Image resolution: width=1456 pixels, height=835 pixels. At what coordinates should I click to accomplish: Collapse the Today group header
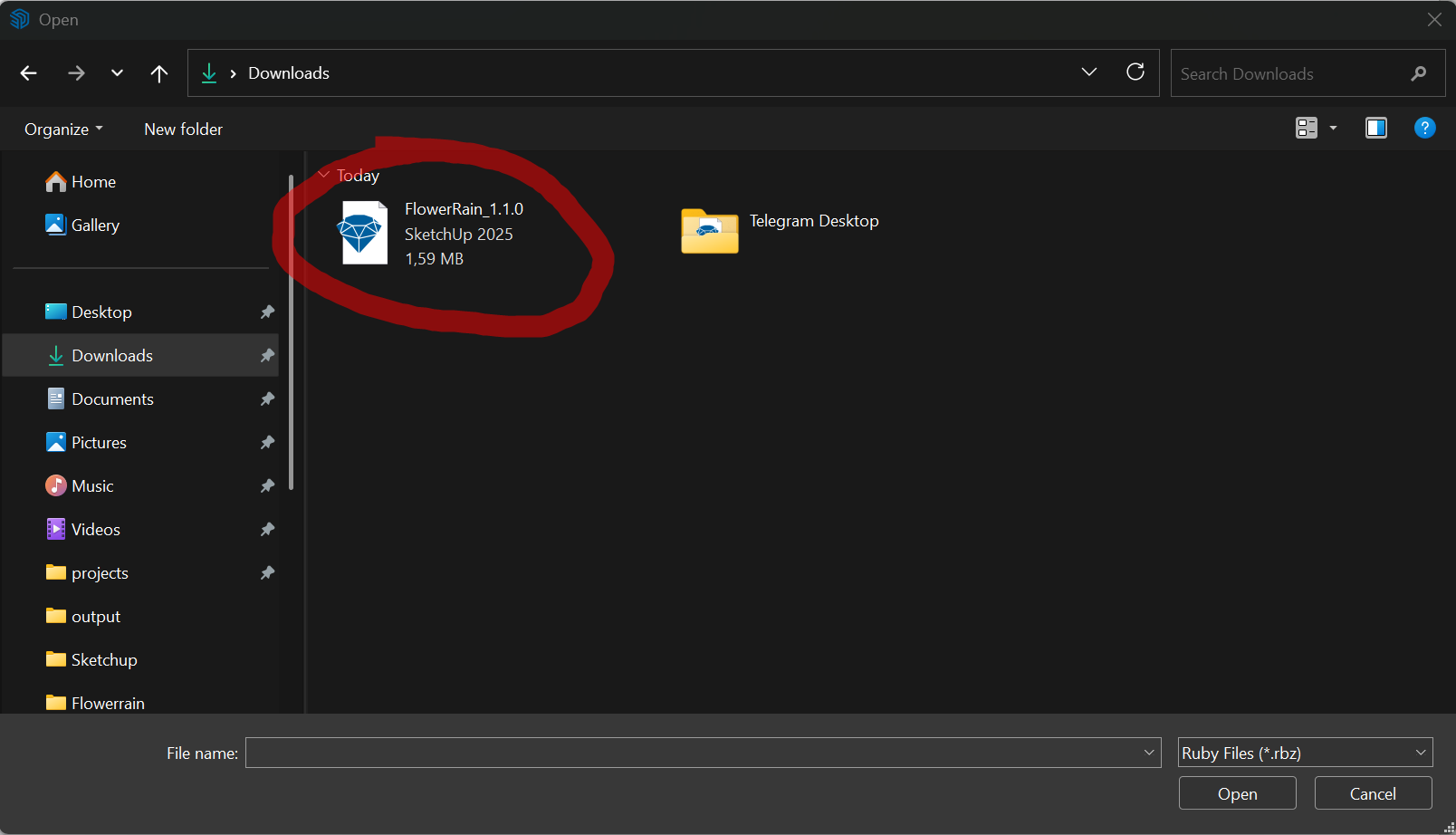324,175
